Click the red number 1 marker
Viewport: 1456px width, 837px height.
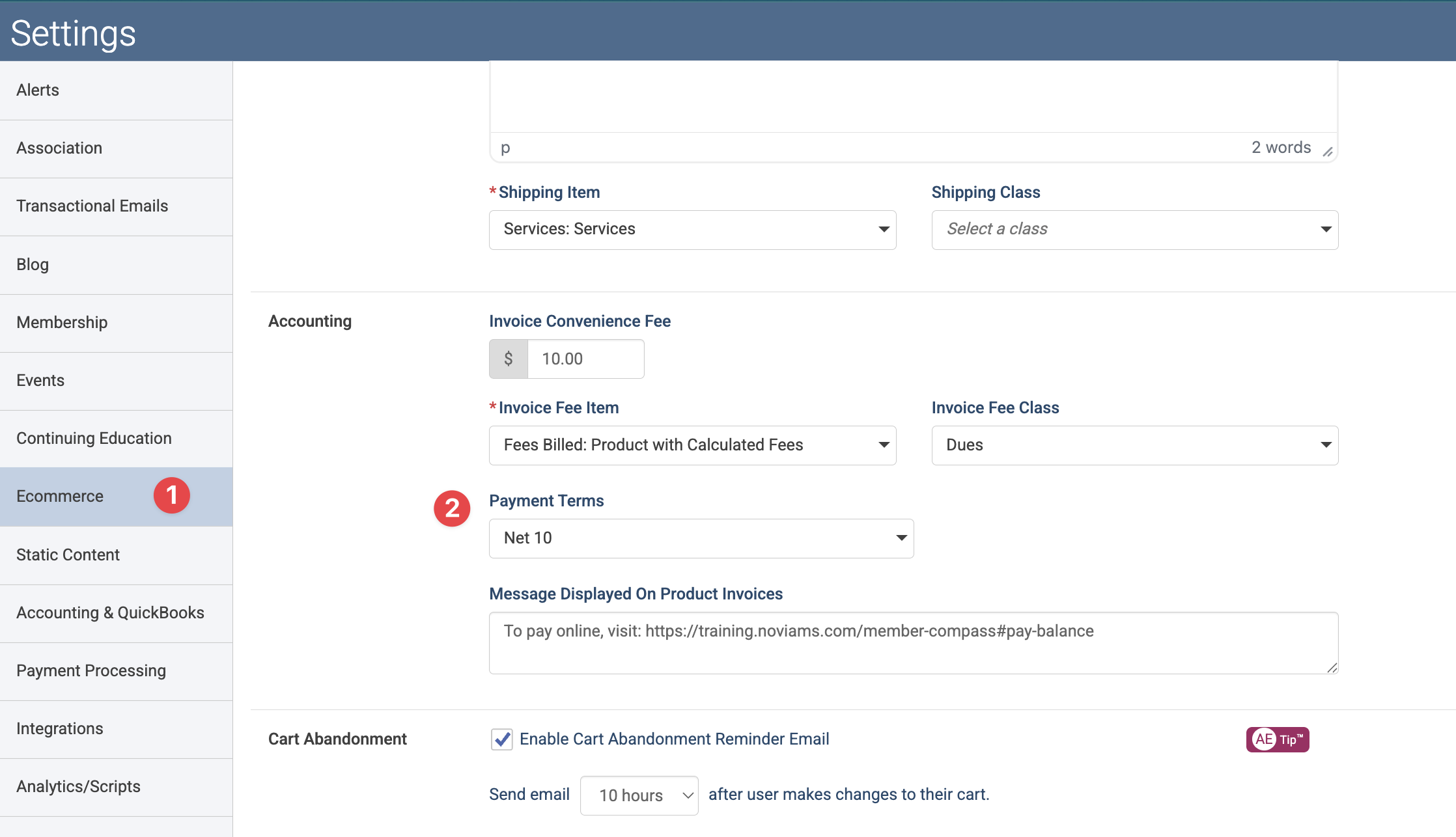coord(172,496)
